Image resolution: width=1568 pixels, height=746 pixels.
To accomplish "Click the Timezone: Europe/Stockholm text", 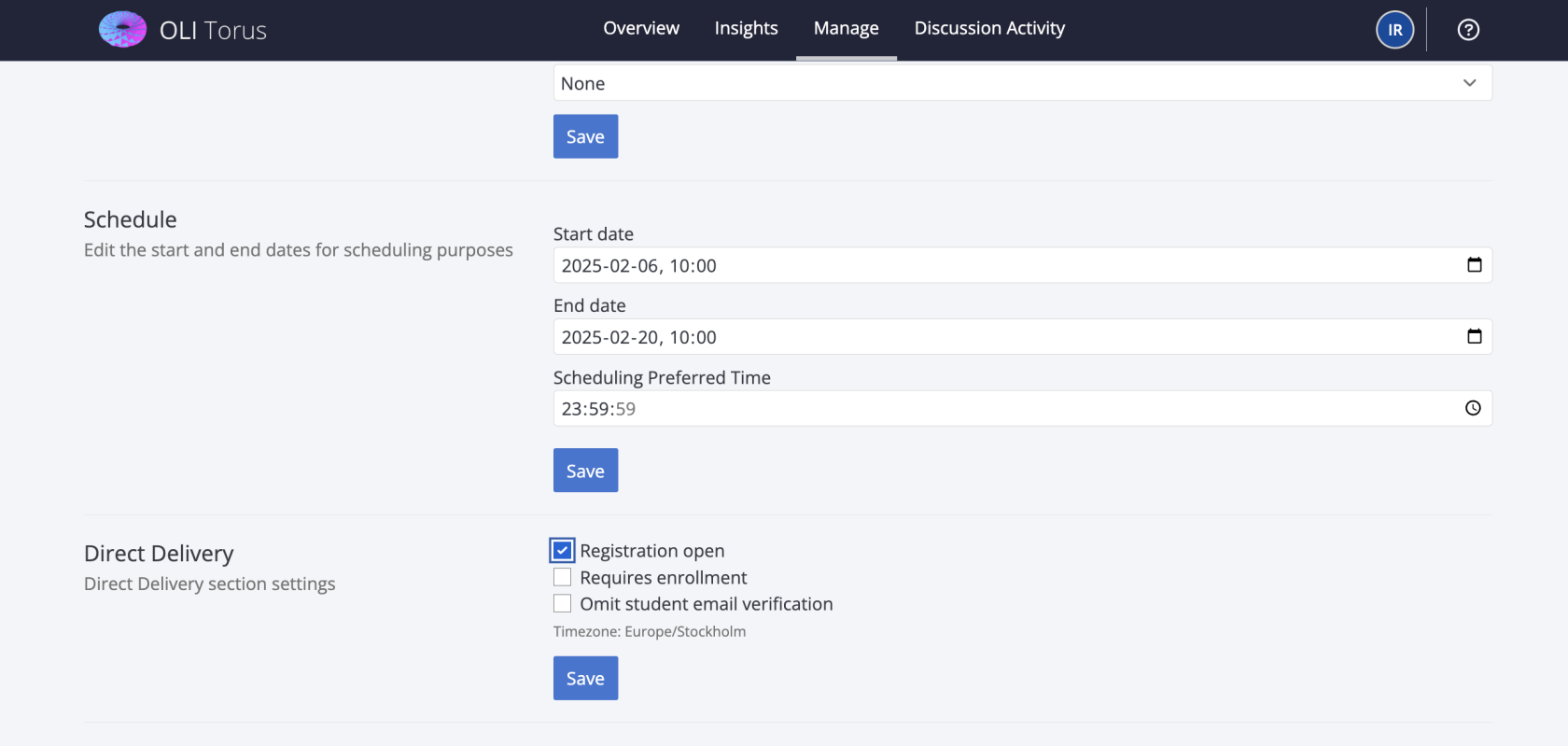I will 650,631.
